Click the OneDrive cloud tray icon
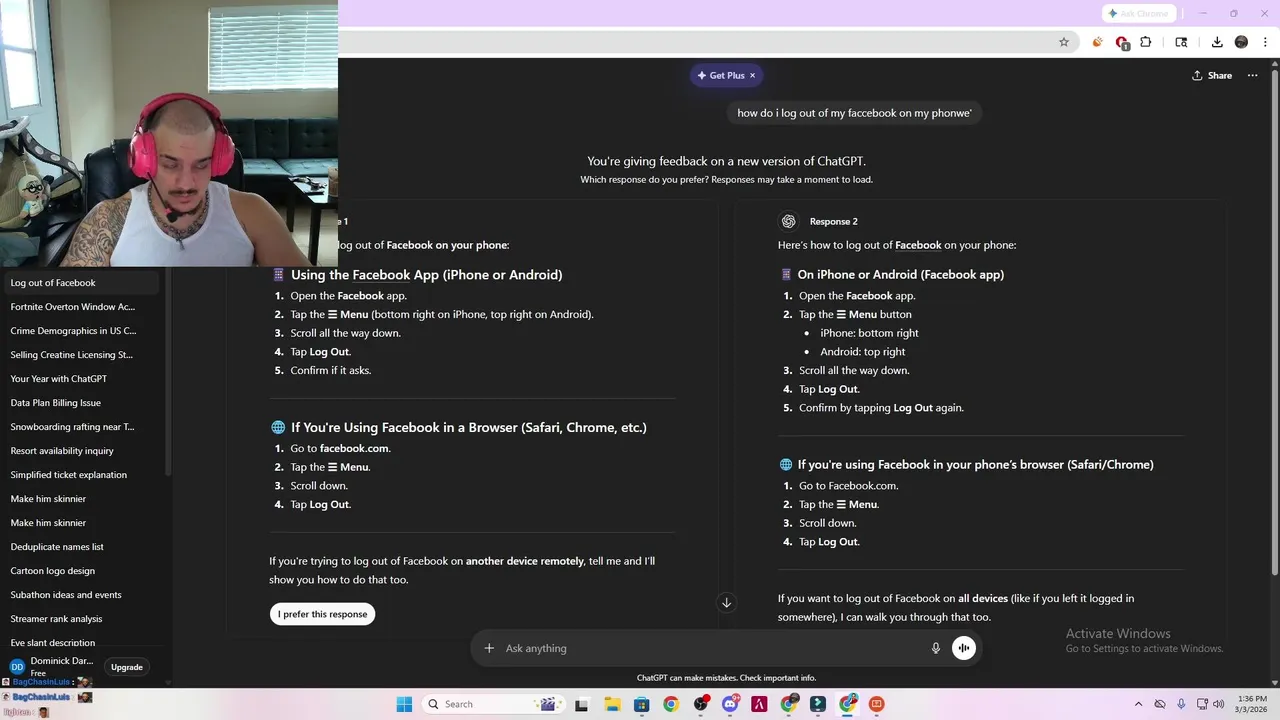This screenshot has height=720, width=1280. coord(1160,704)
